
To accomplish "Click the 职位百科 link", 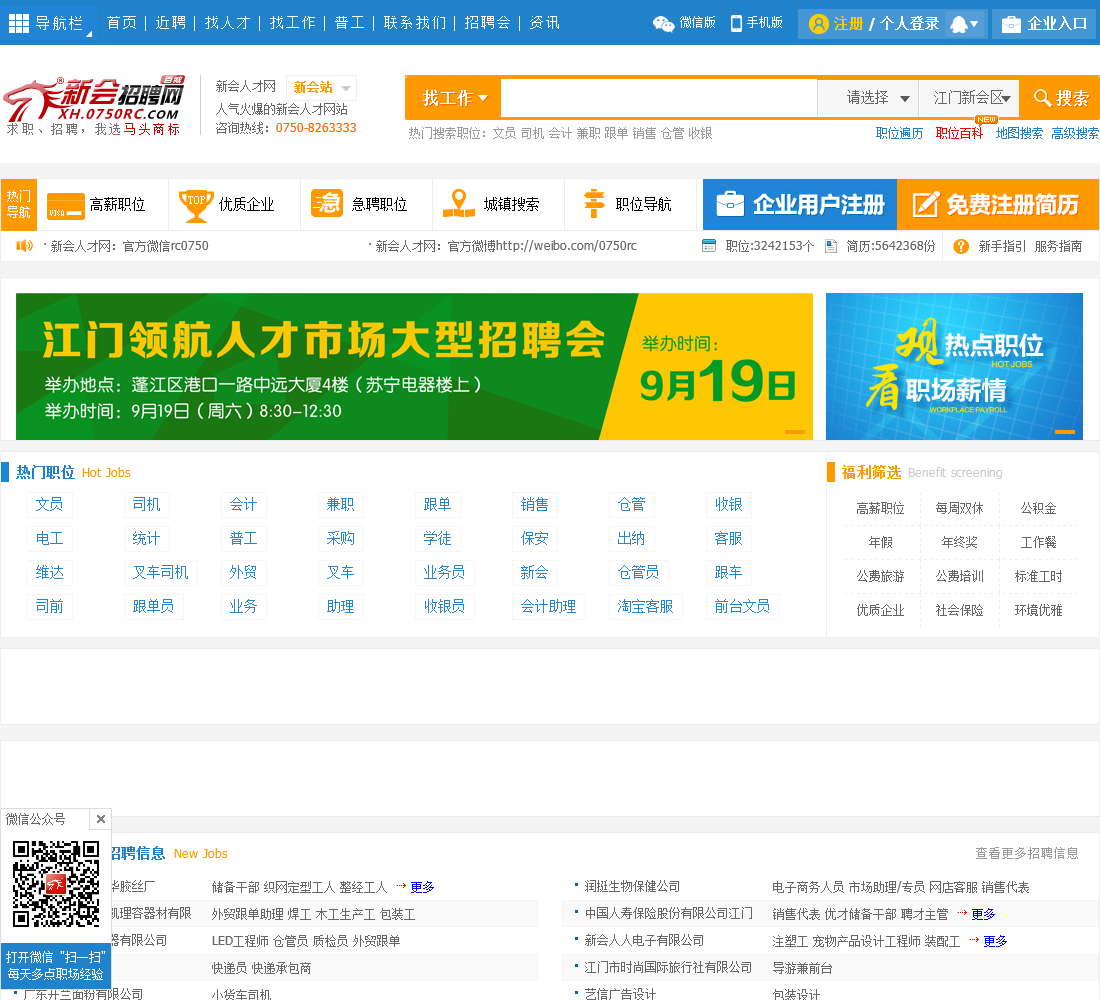I will (x=958, y=133).
